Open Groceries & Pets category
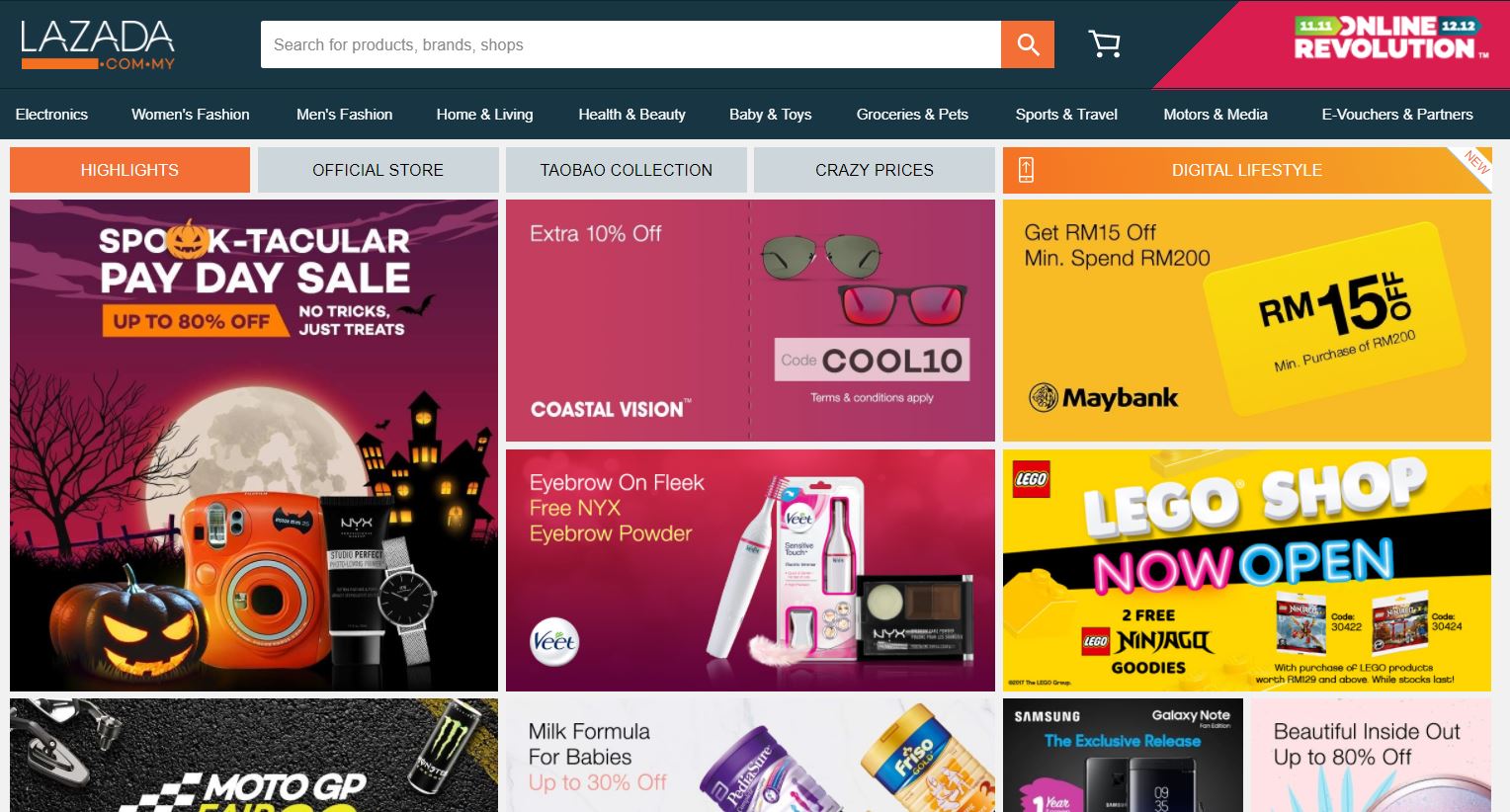Image resolution: width=1510 pixels, height=812 pixels. [x=912, y=115]
